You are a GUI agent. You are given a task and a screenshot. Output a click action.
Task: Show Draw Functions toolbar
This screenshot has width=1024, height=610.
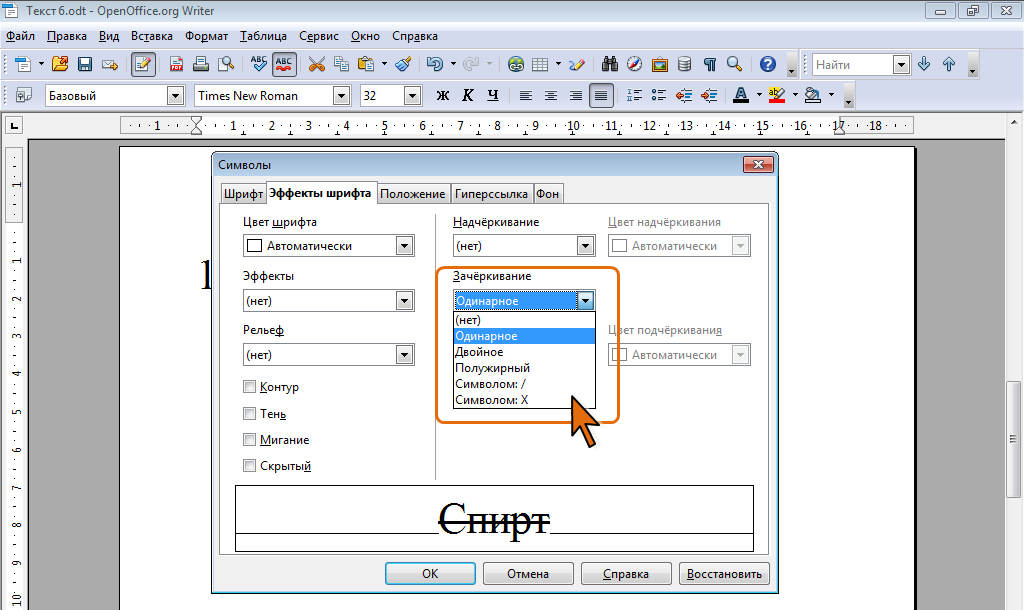coord(577,64)
